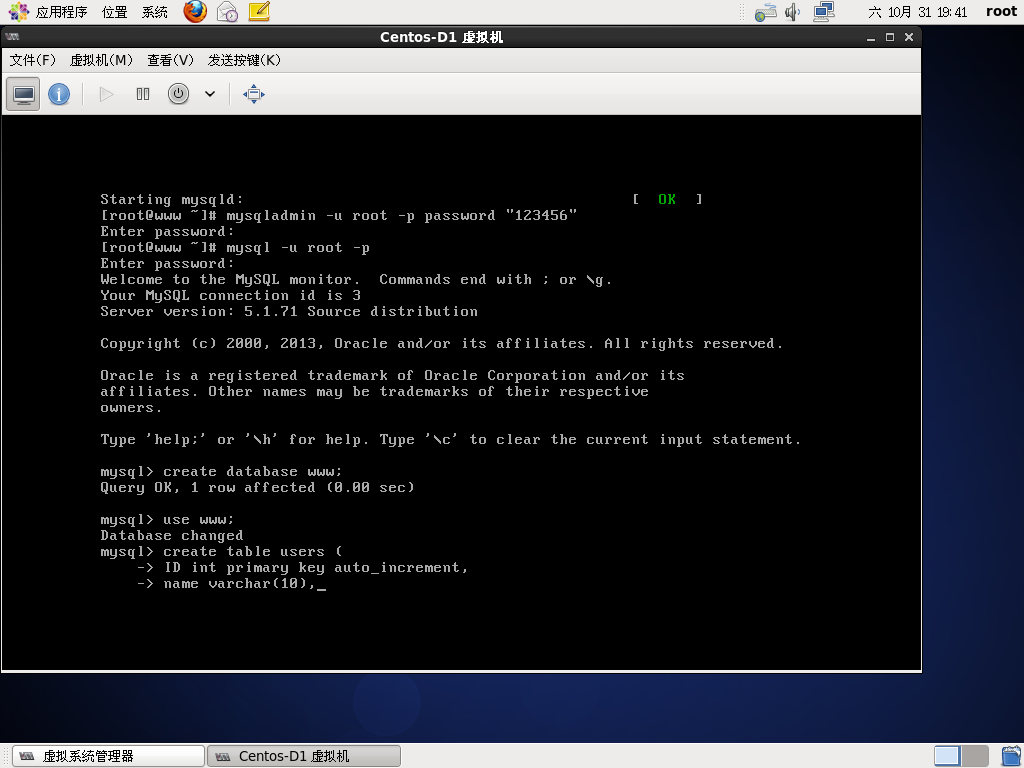
Task: Click the 'create database www;' line
Action: [221, 472]
